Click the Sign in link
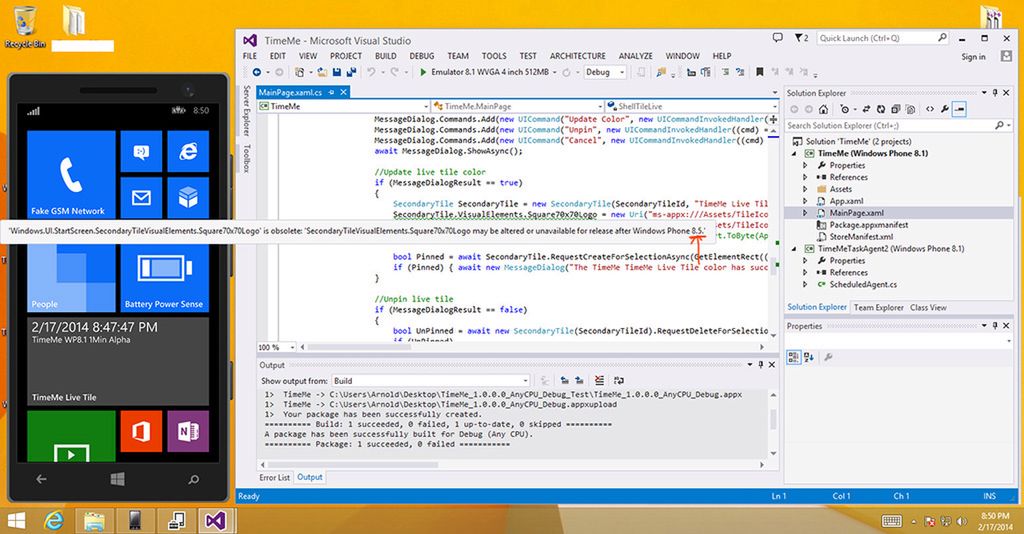The width and height of the screenshot is (1024, 534). (x=973, y=57)
